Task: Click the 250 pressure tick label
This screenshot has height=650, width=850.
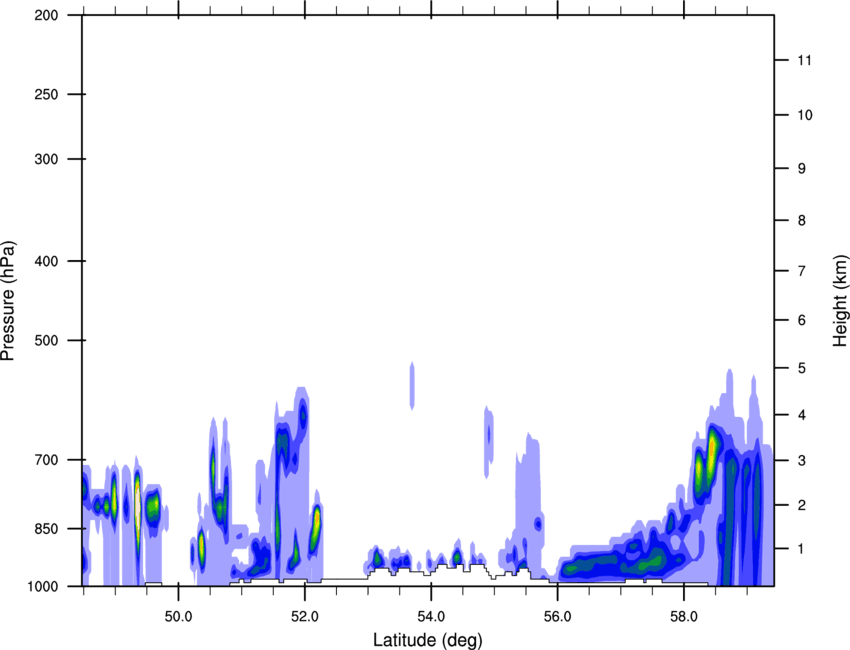Action: click(x=46, y=94)
